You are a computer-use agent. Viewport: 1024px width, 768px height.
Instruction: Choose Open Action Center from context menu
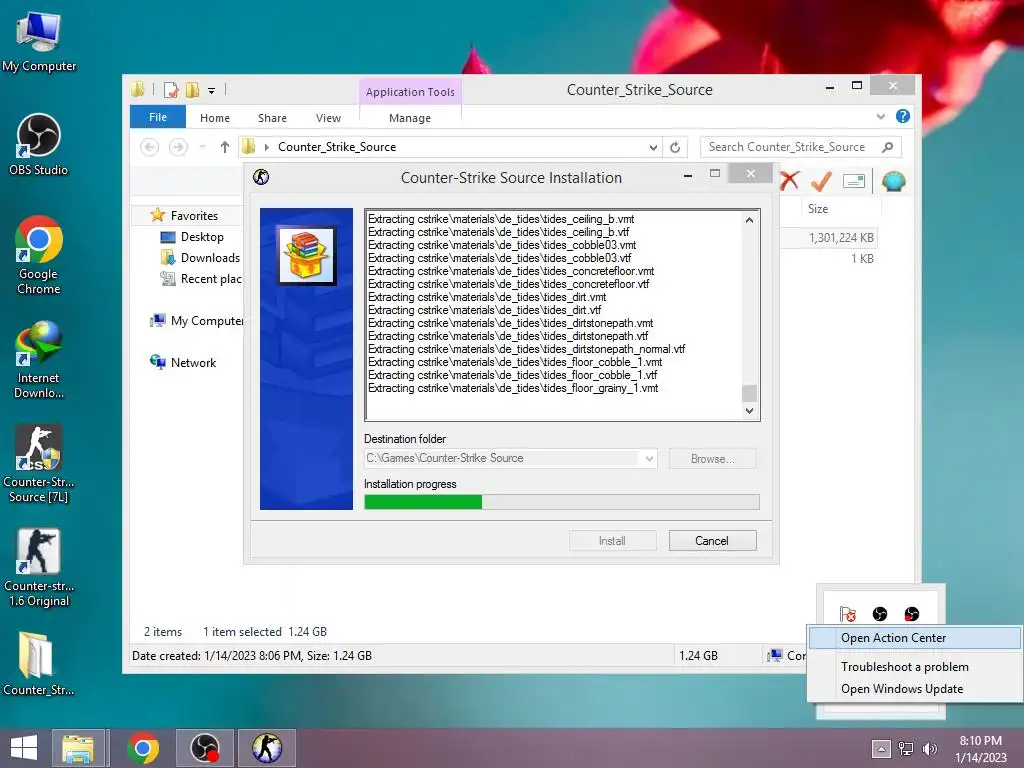914,637
